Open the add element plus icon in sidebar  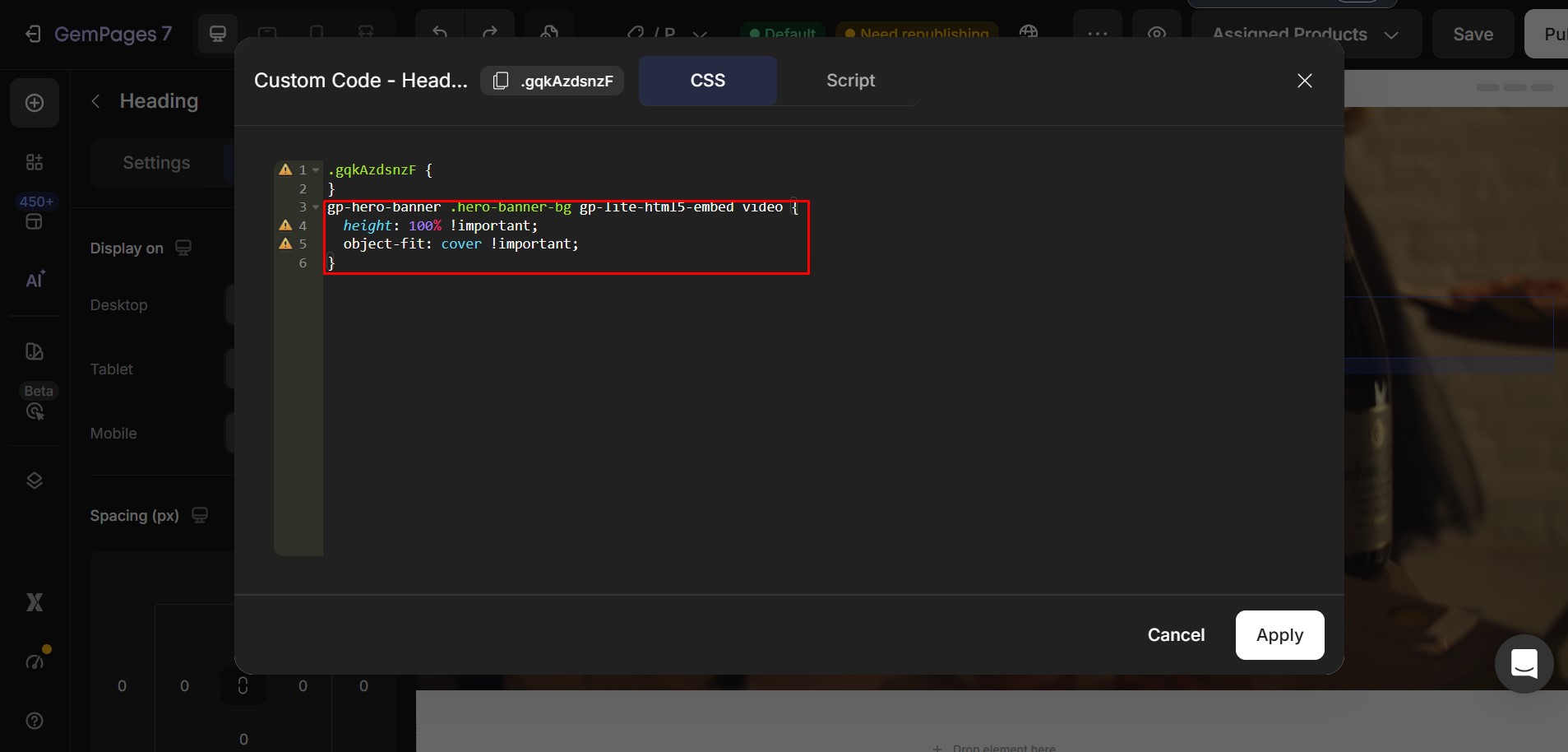tap(35, 103)
